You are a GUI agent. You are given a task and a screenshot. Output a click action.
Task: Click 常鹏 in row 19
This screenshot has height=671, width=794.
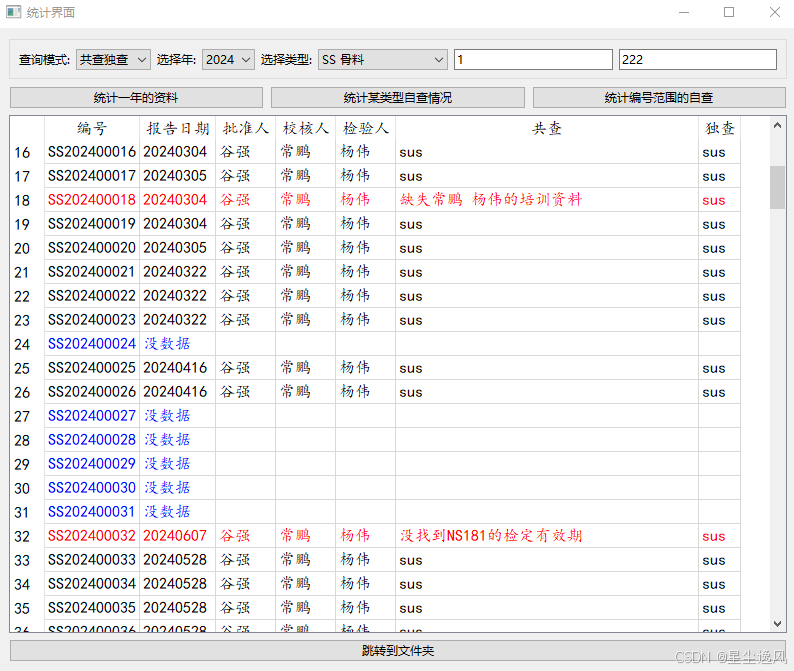pyautogui.click(x=305, y=224)
